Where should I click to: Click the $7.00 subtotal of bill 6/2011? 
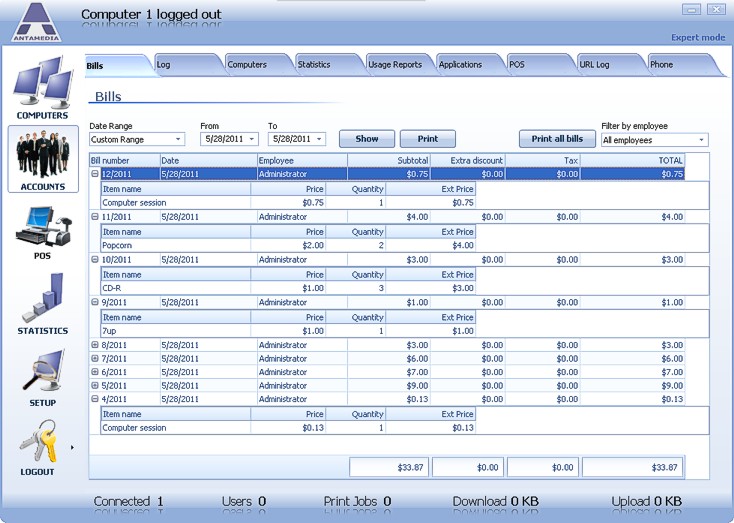point(417,372)
